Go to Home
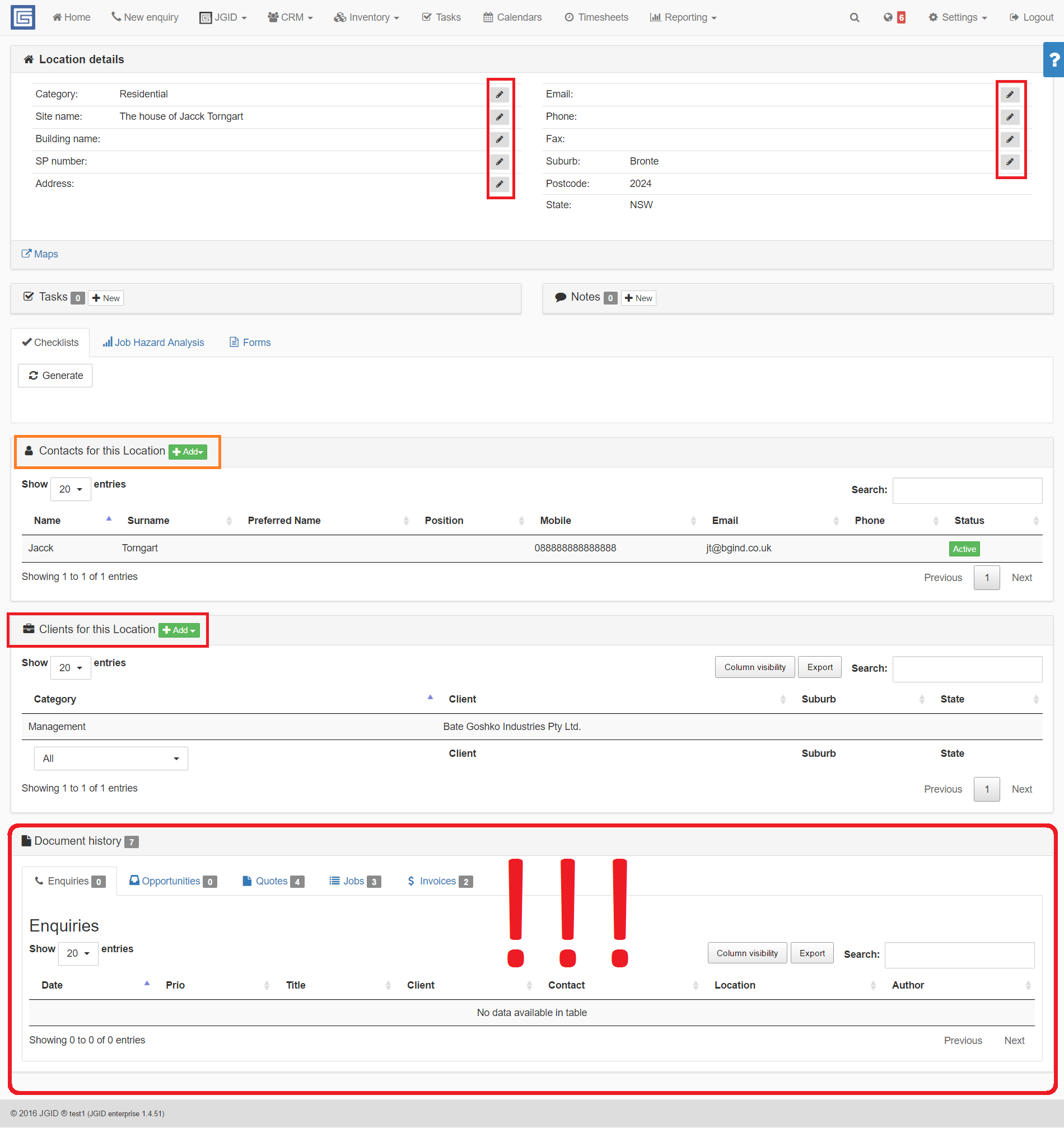This screenshot has height=1128, width=1064. click(x=72, y=17)
